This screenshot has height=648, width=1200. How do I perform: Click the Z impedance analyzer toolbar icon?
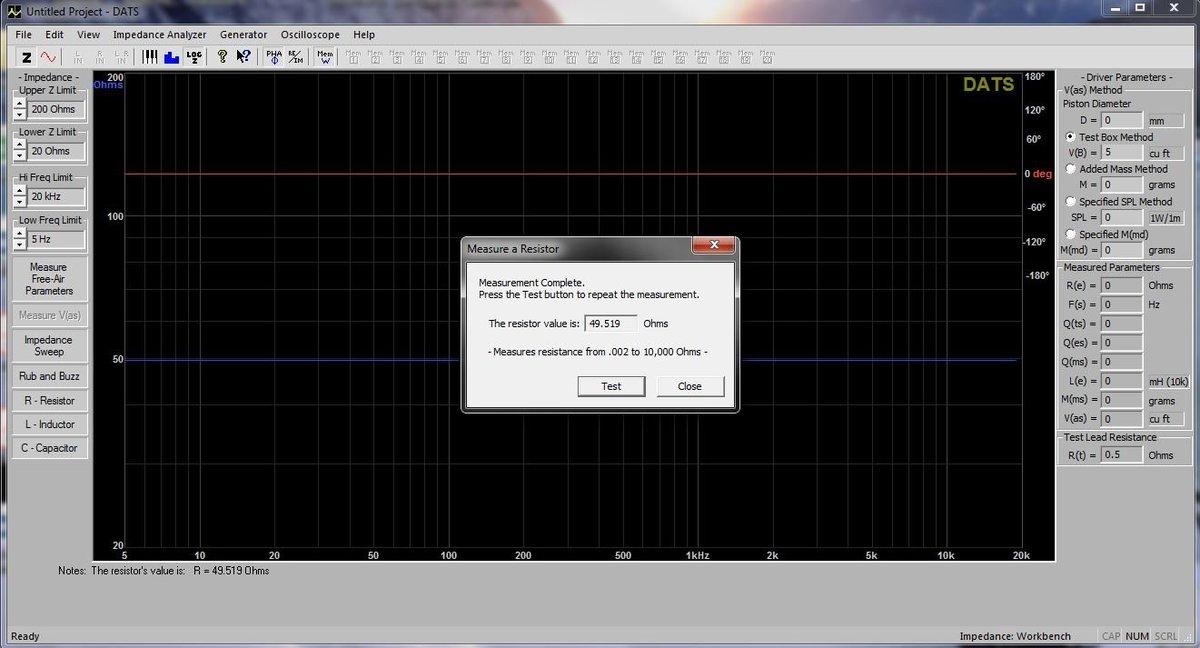(27, 57)
